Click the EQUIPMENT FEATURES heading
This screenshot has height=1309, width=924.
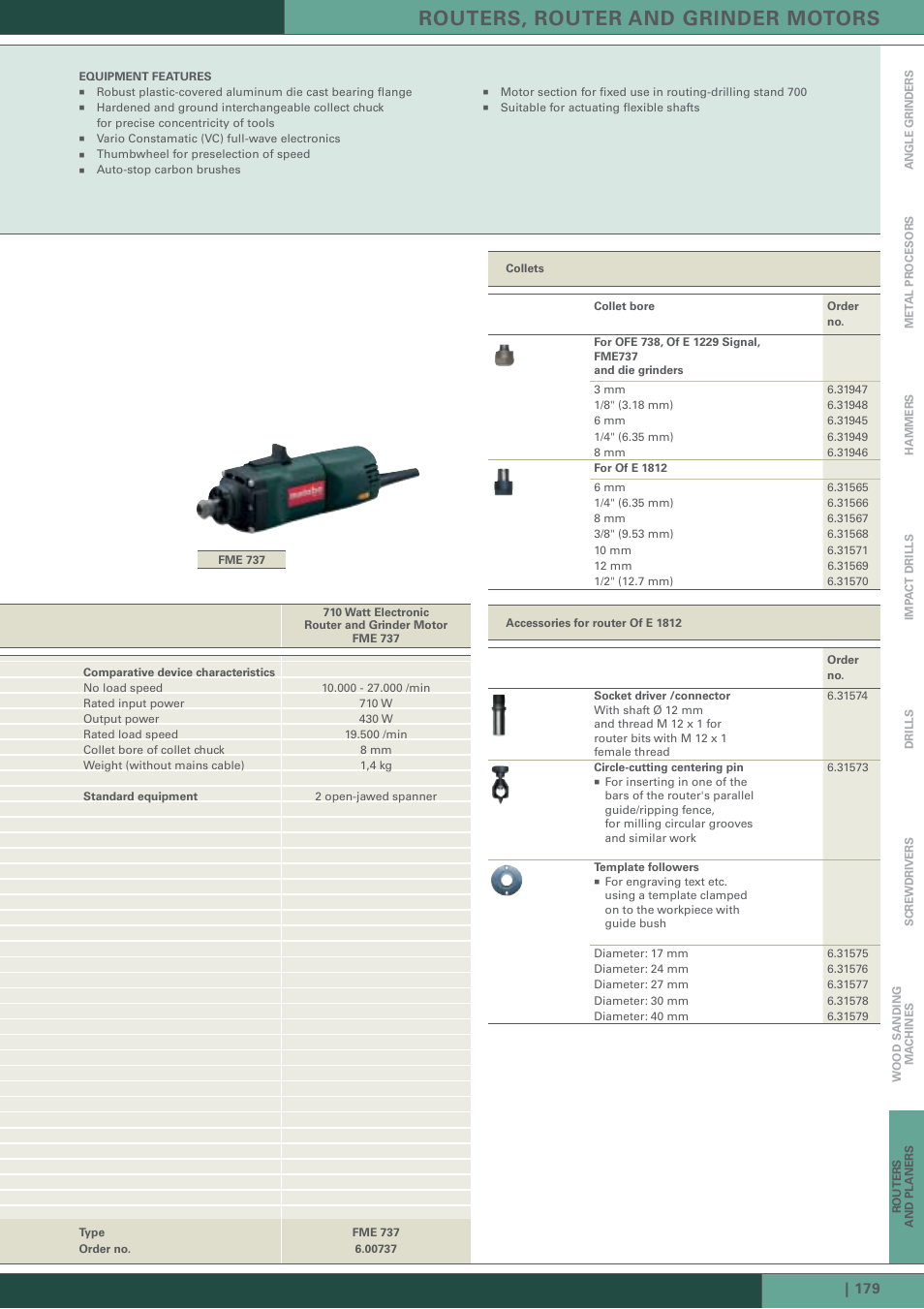tap(145, 77)
